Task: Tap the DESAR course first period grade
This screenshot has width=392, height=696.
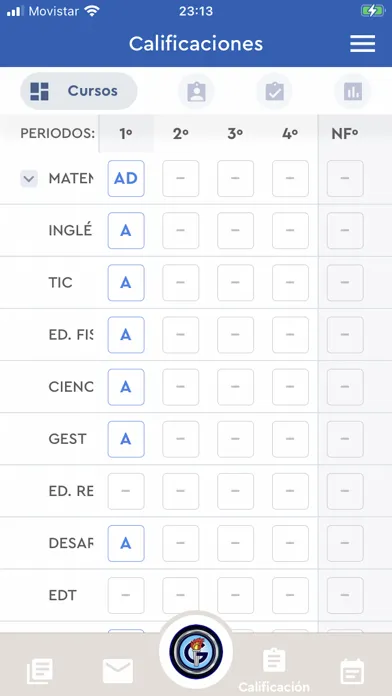Action: pos(126,543)
